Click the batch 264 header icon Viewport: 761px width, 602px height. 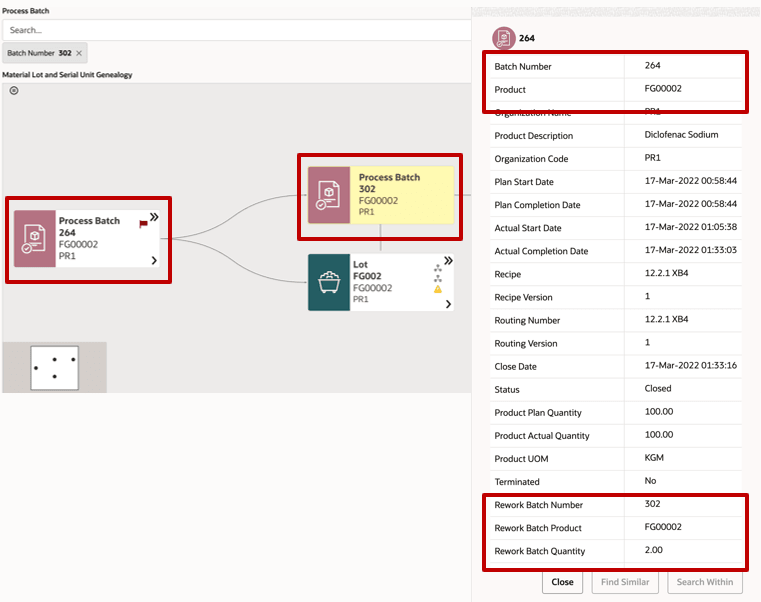(504, 38)
